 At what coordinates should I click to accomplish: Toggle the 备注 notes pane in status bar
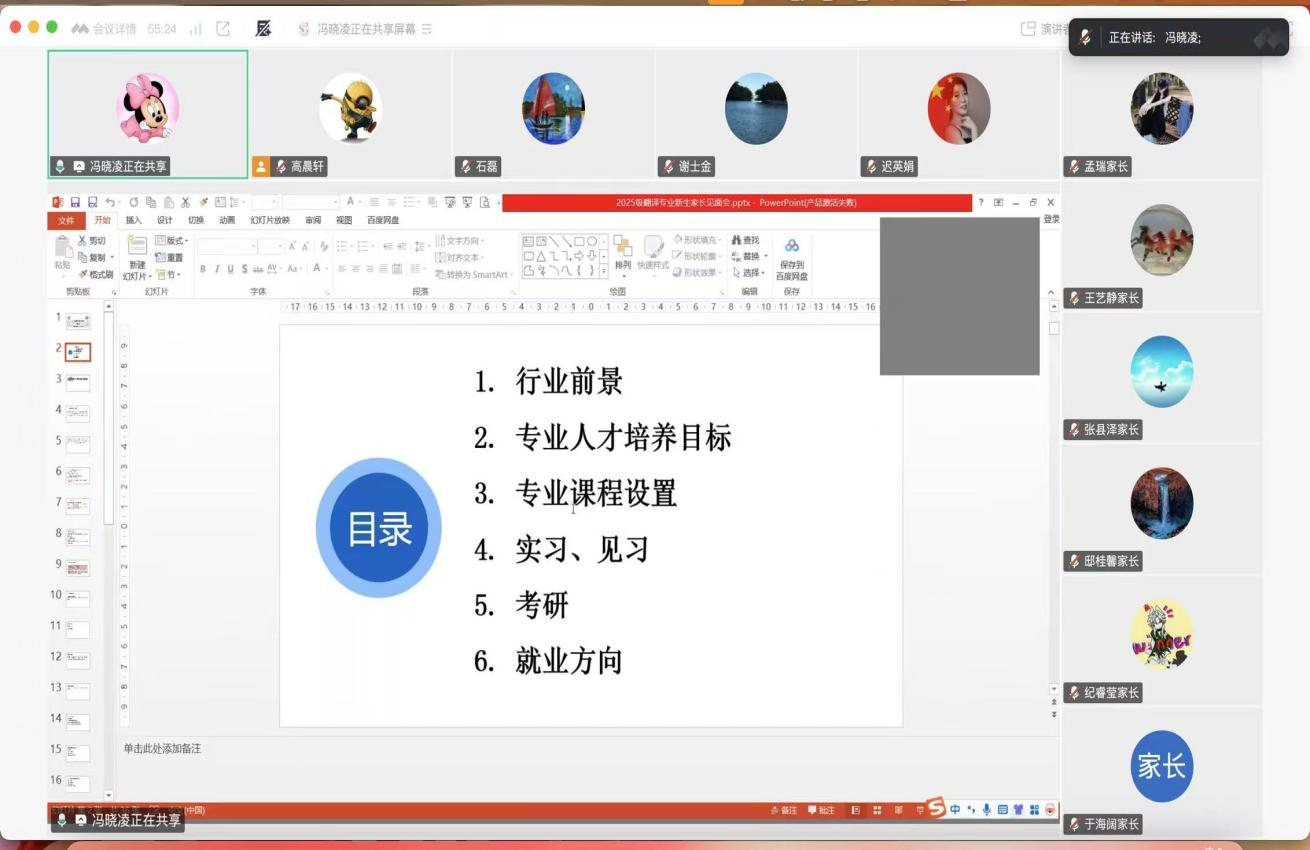pos(783,810)
